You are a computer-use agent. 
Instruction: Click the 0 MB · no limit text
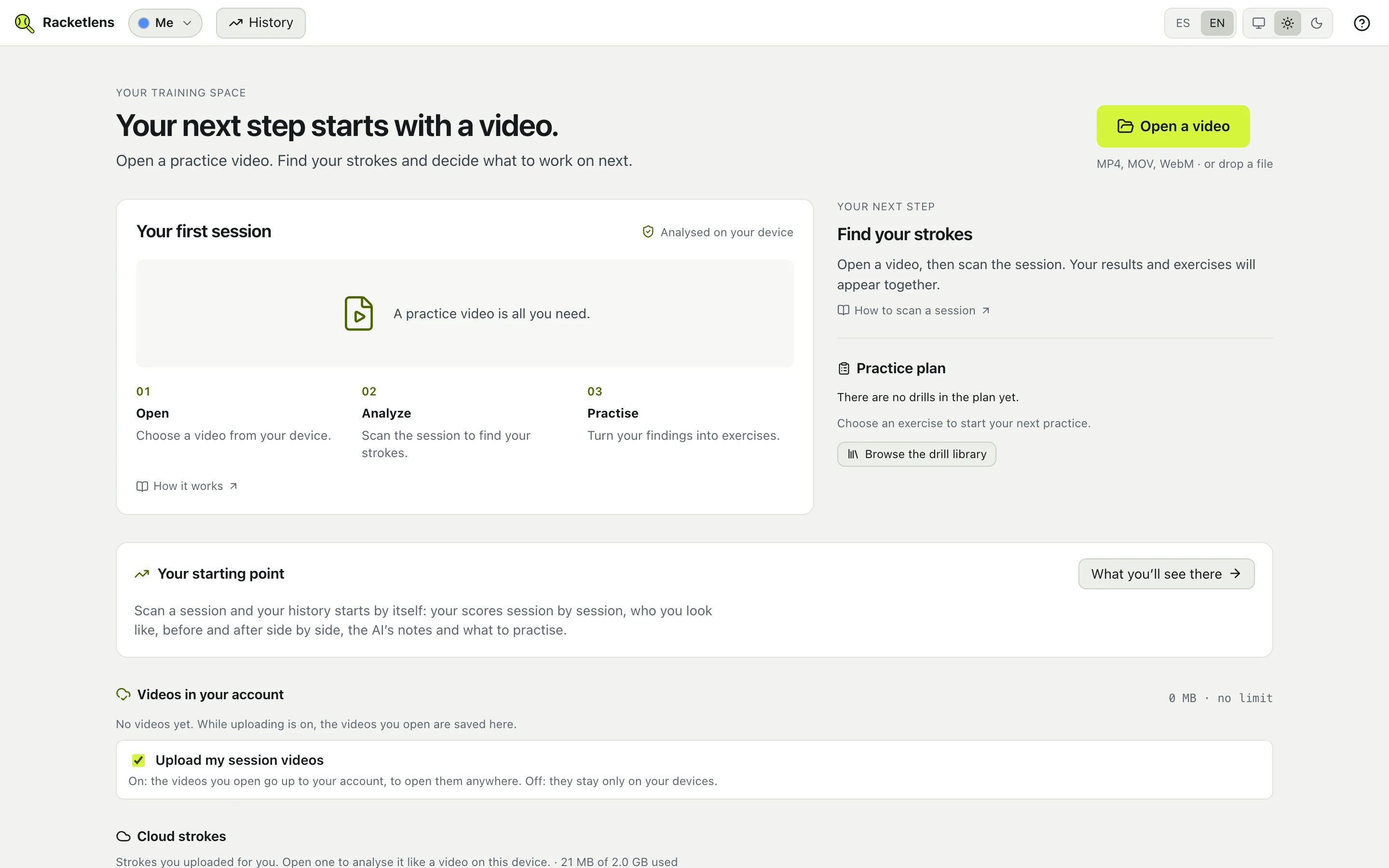coord(1220,698)
